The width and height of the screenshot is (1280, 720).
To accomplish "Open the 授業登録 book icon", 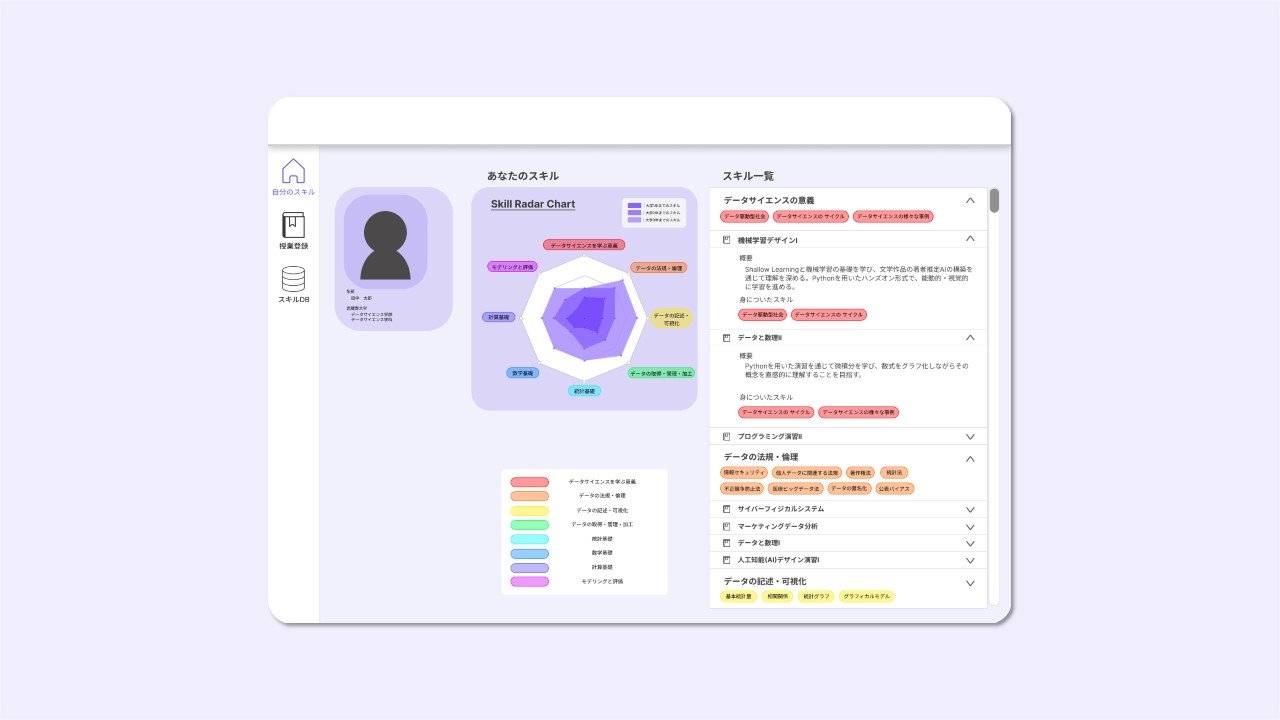I will point(293,226).
